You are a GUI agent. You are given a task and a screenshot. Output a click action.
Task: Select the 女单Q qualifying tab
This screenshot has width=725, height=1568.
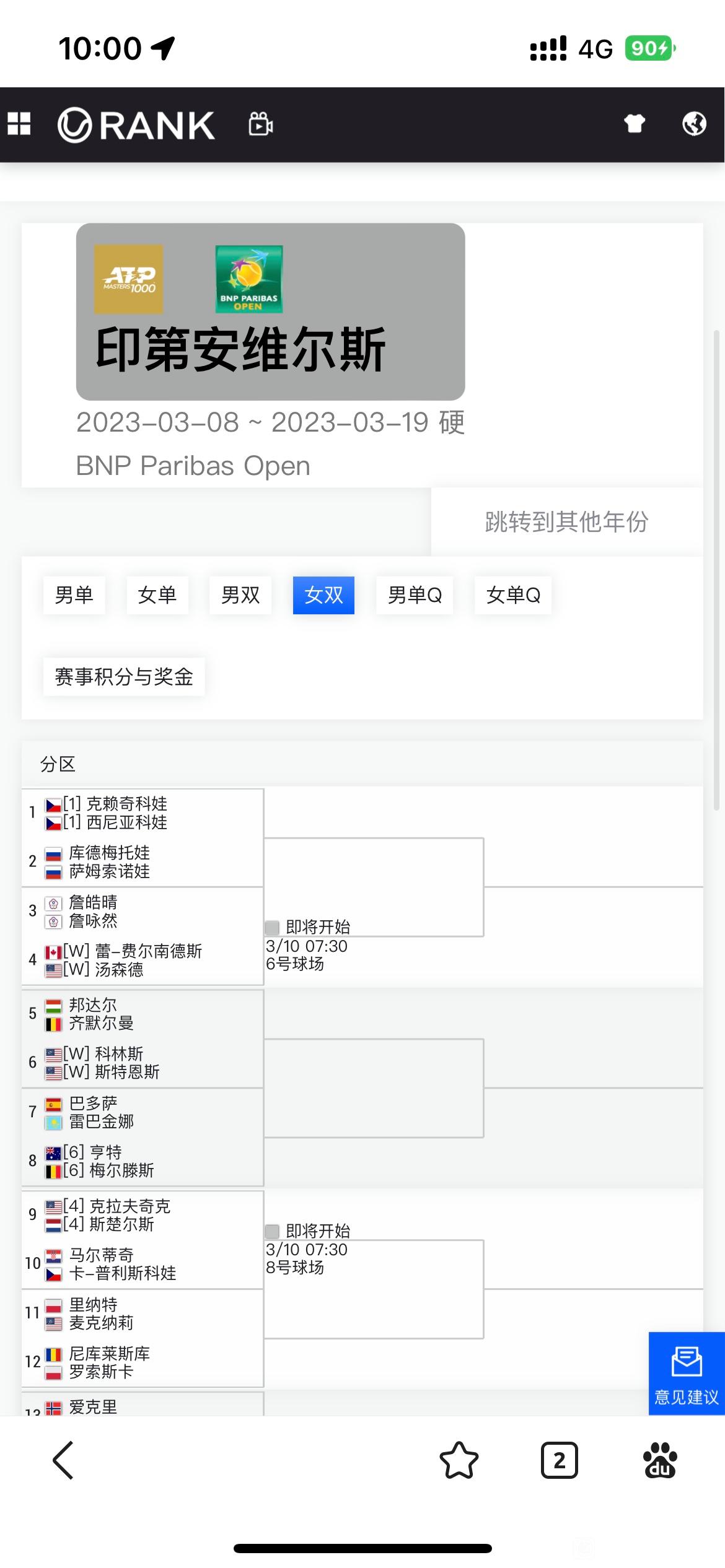513,595
